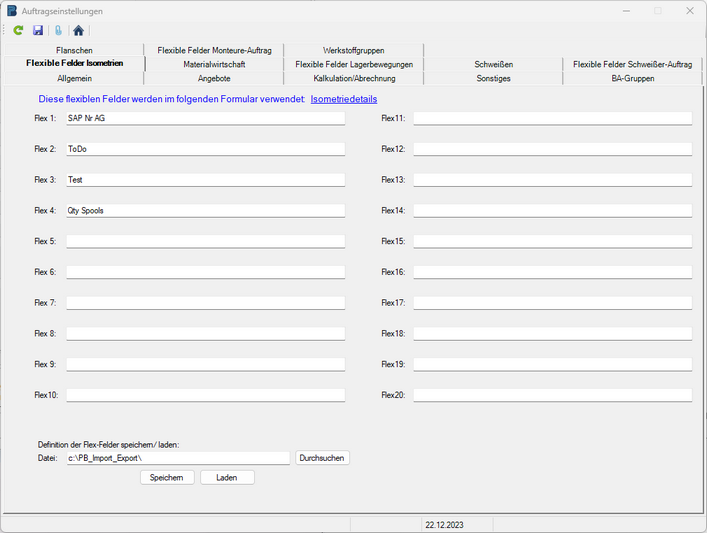Open the BA-Gruppen tab
Screen dimensions: 707x533
632,78
